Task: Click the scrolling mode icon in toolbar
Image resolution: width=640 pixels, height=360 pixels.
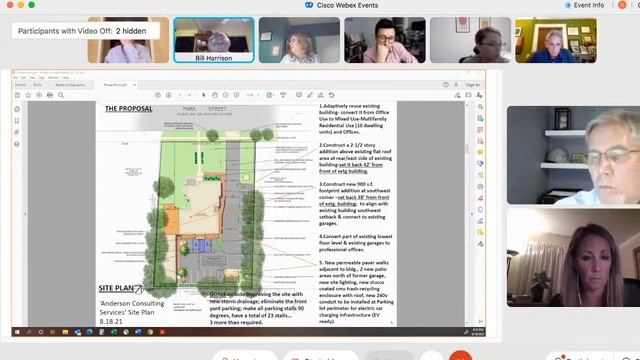Action: pyautogui.click(x=283, y=95)
